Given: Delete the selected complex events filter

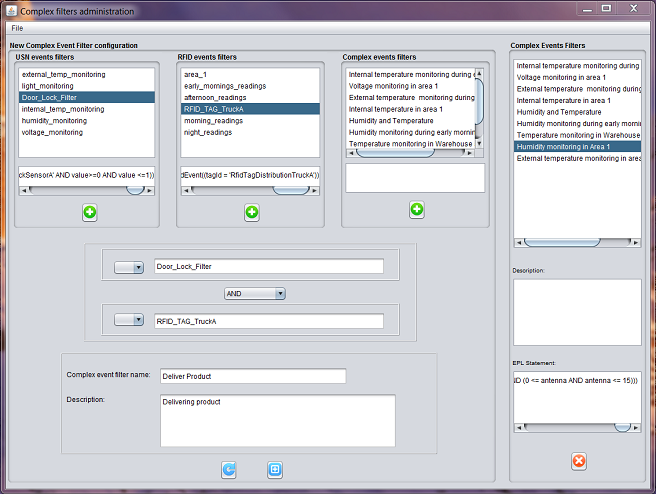Looking at the screenshot, I should [579, 461].
